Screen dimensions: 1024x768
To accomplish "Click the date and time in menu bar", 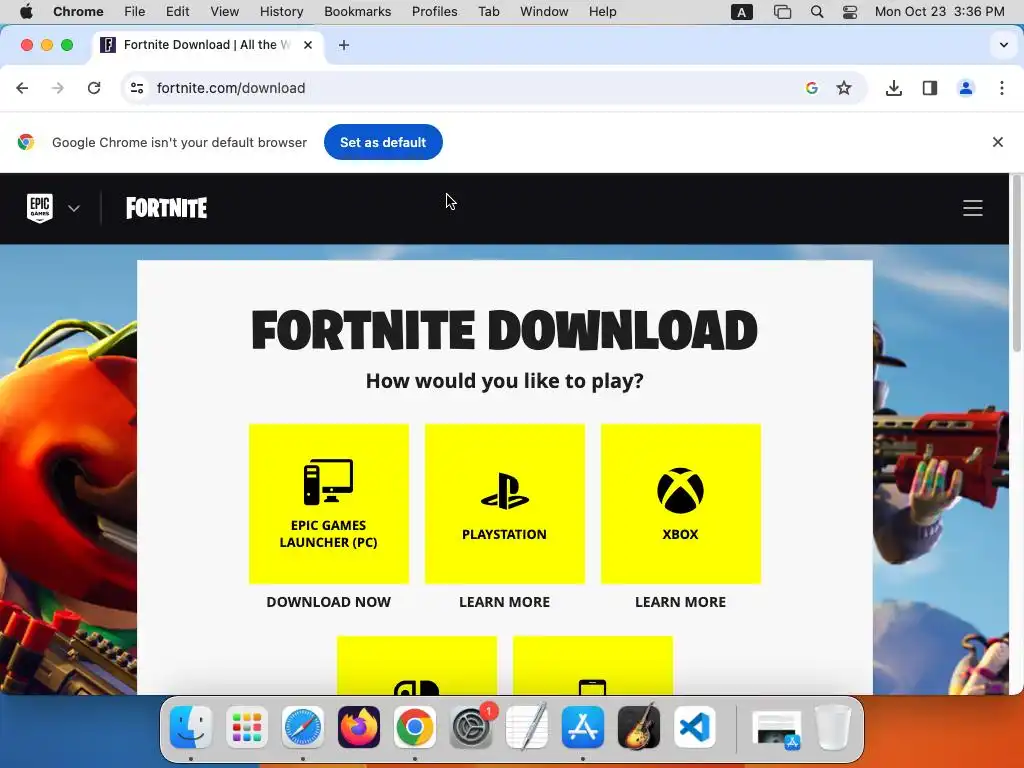I will point(939,12).
